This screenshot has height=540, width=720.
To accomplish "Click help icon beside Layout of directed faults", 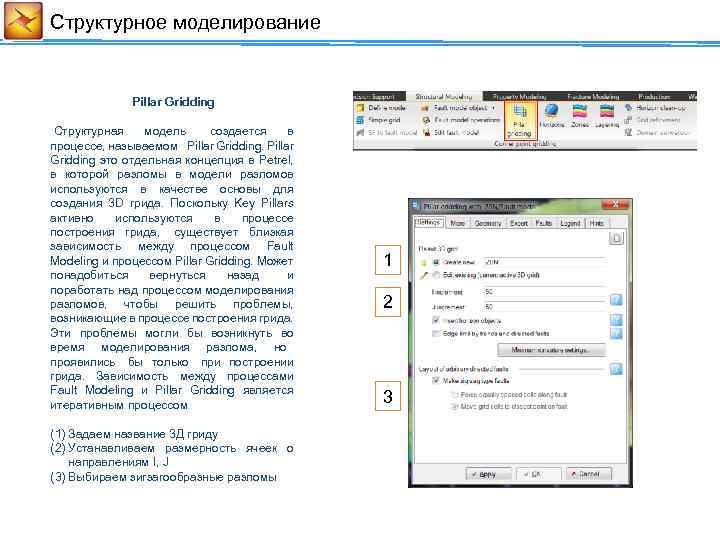I will point(616,369).
